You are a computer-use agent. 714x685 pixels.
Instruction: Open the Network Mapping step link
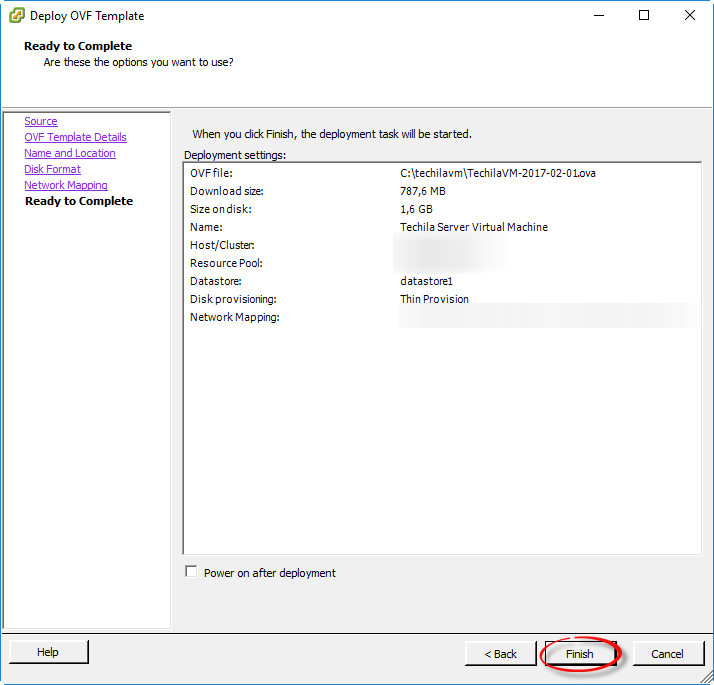tap(66, 185)
